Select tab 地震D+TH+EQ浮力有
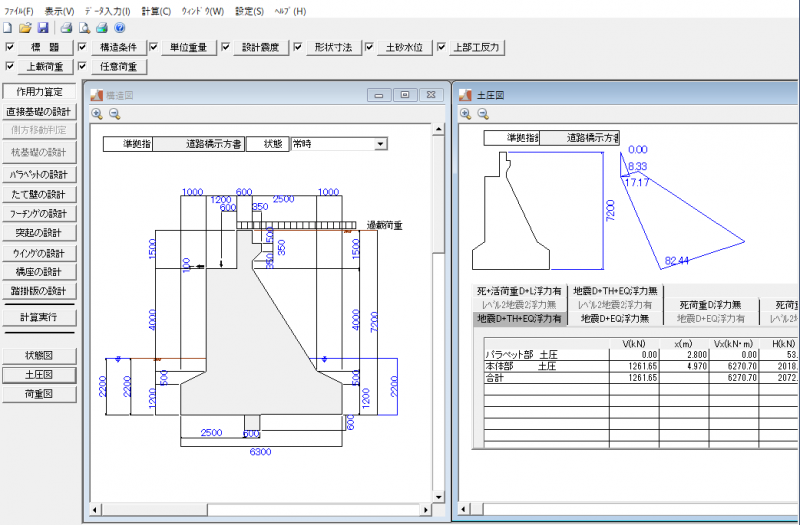The image size is (800, 525). point(519,318)
